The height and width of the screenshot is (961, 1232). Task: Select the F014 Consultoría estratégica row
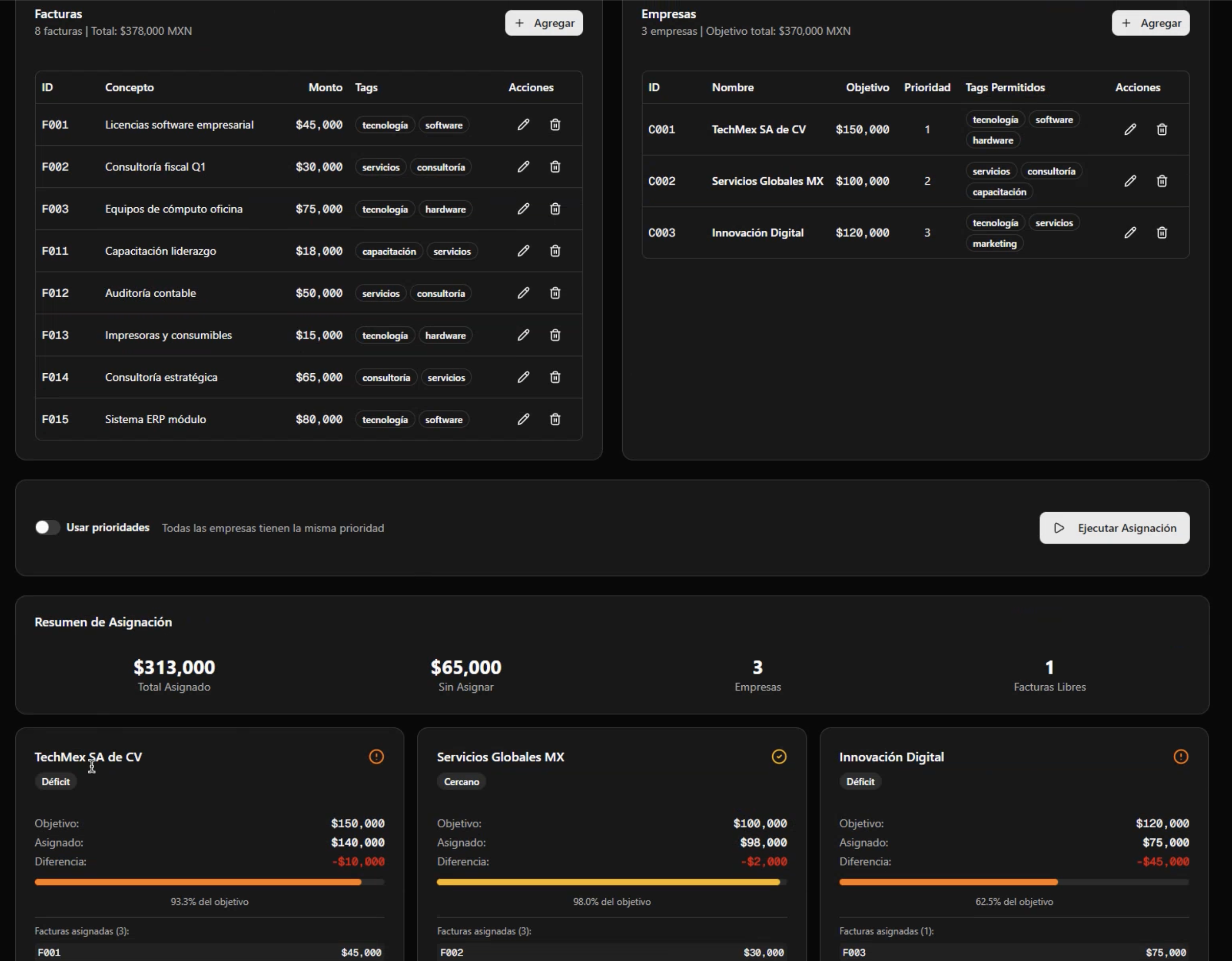pos(161,377)
